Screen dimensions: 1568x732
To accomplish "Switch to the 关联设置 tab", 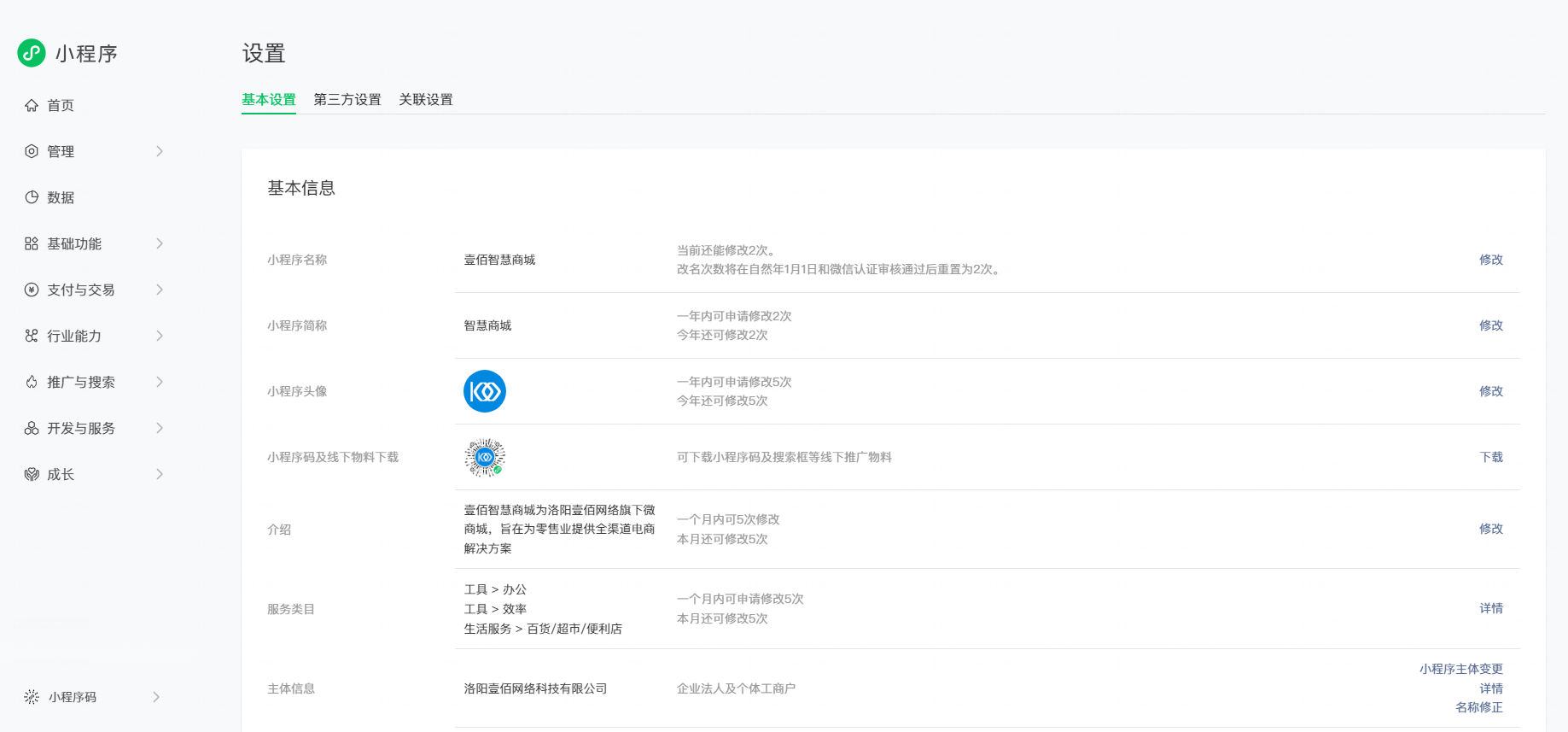I will point(426,99).
